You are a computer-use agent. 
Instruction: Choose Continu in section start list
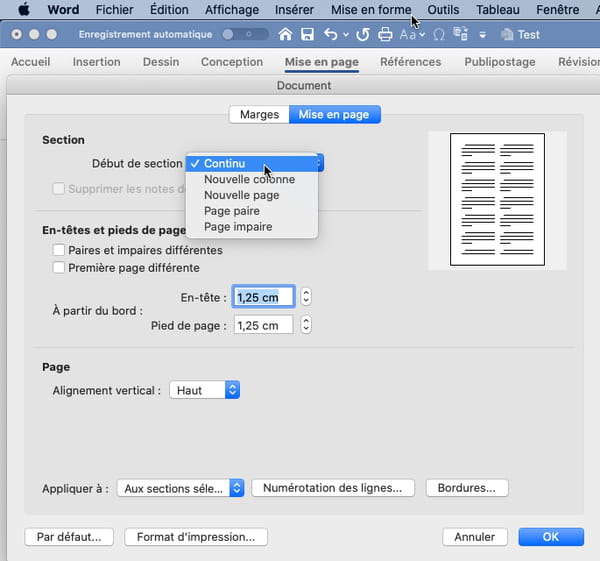click(252, 163)
